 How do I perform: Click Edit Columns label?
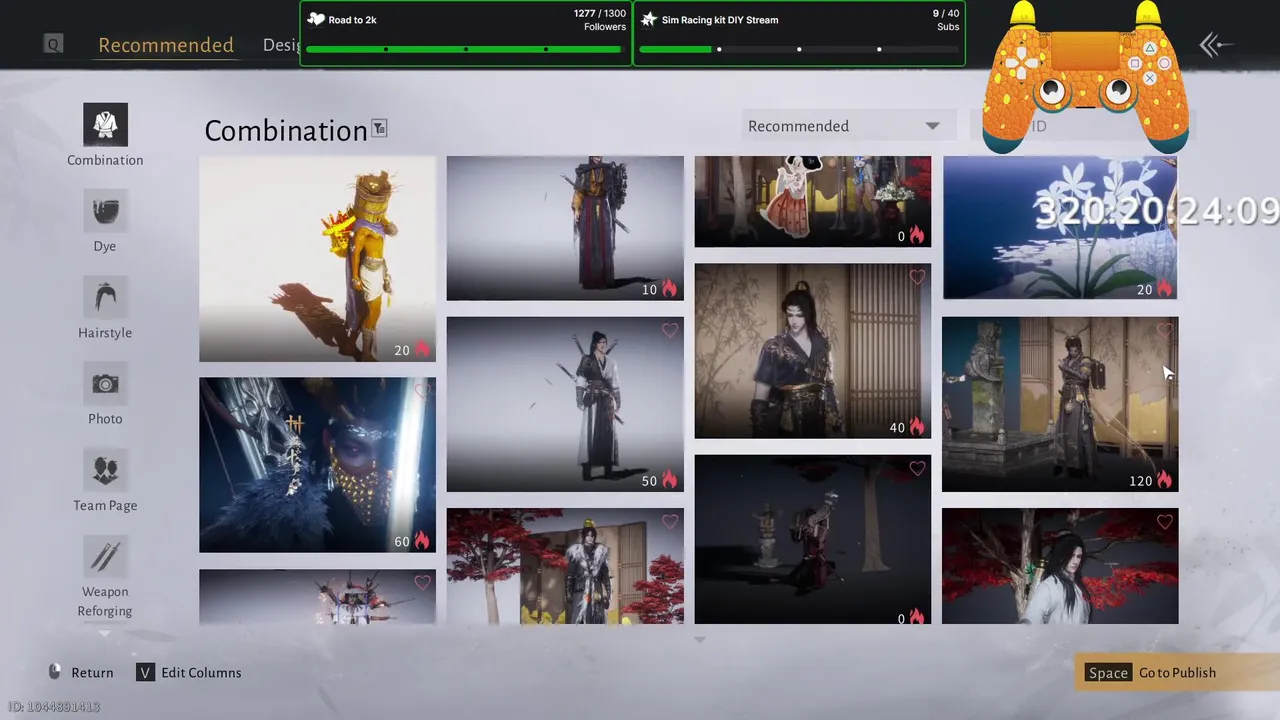click(x=201, y=673)
